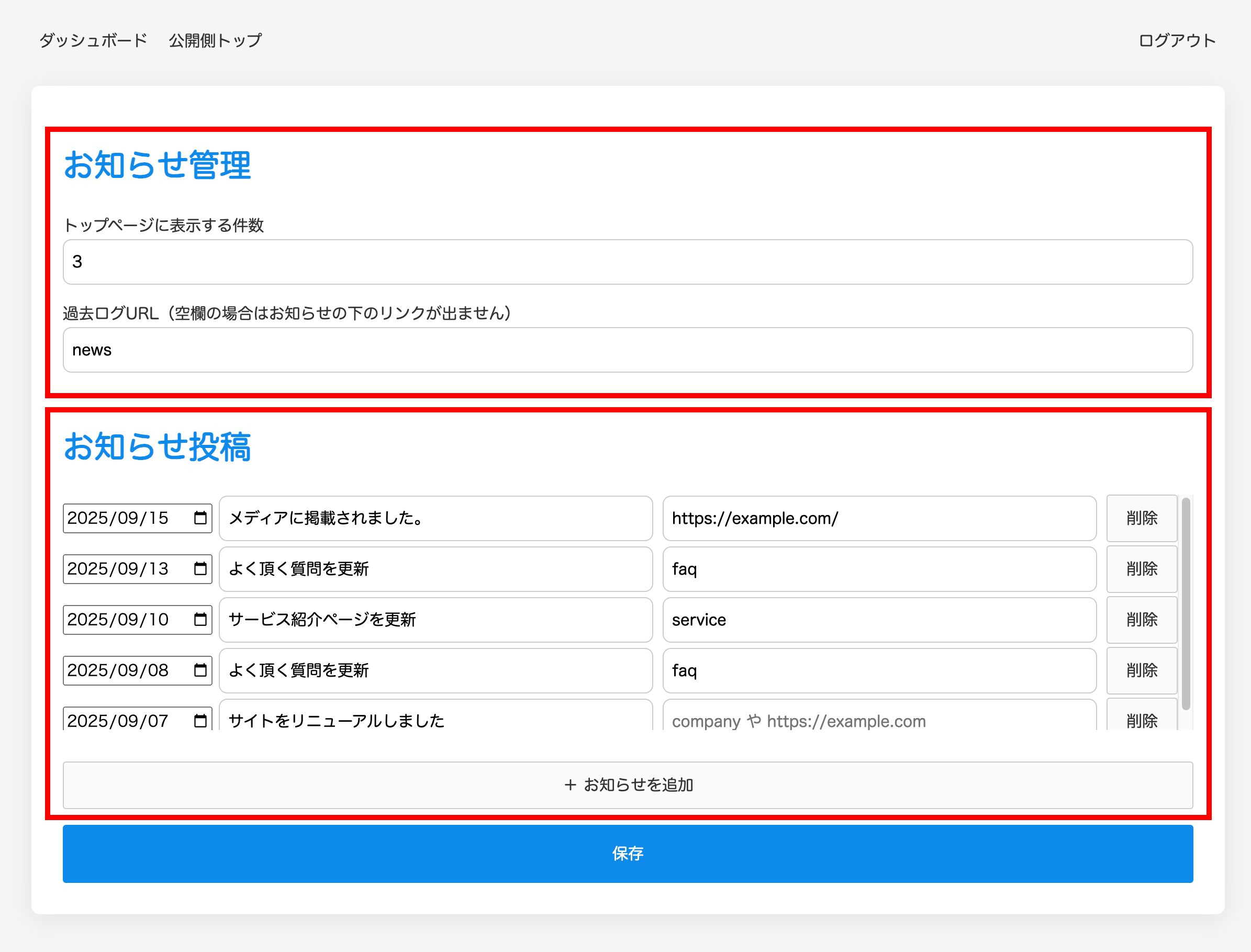Open calendar picker for 2025/09/15 date
Viewport: 1251px width, 952px height.
click(200, 518)
